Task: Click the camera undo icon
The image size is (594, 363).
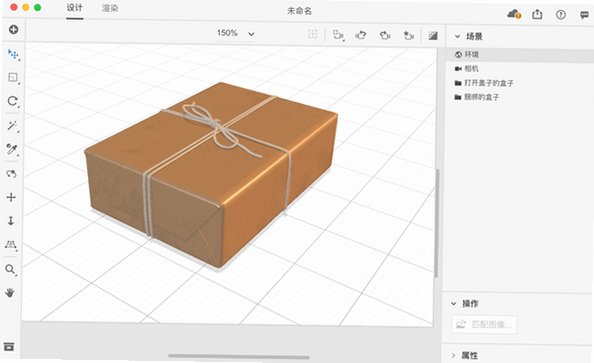Action: 361,35
